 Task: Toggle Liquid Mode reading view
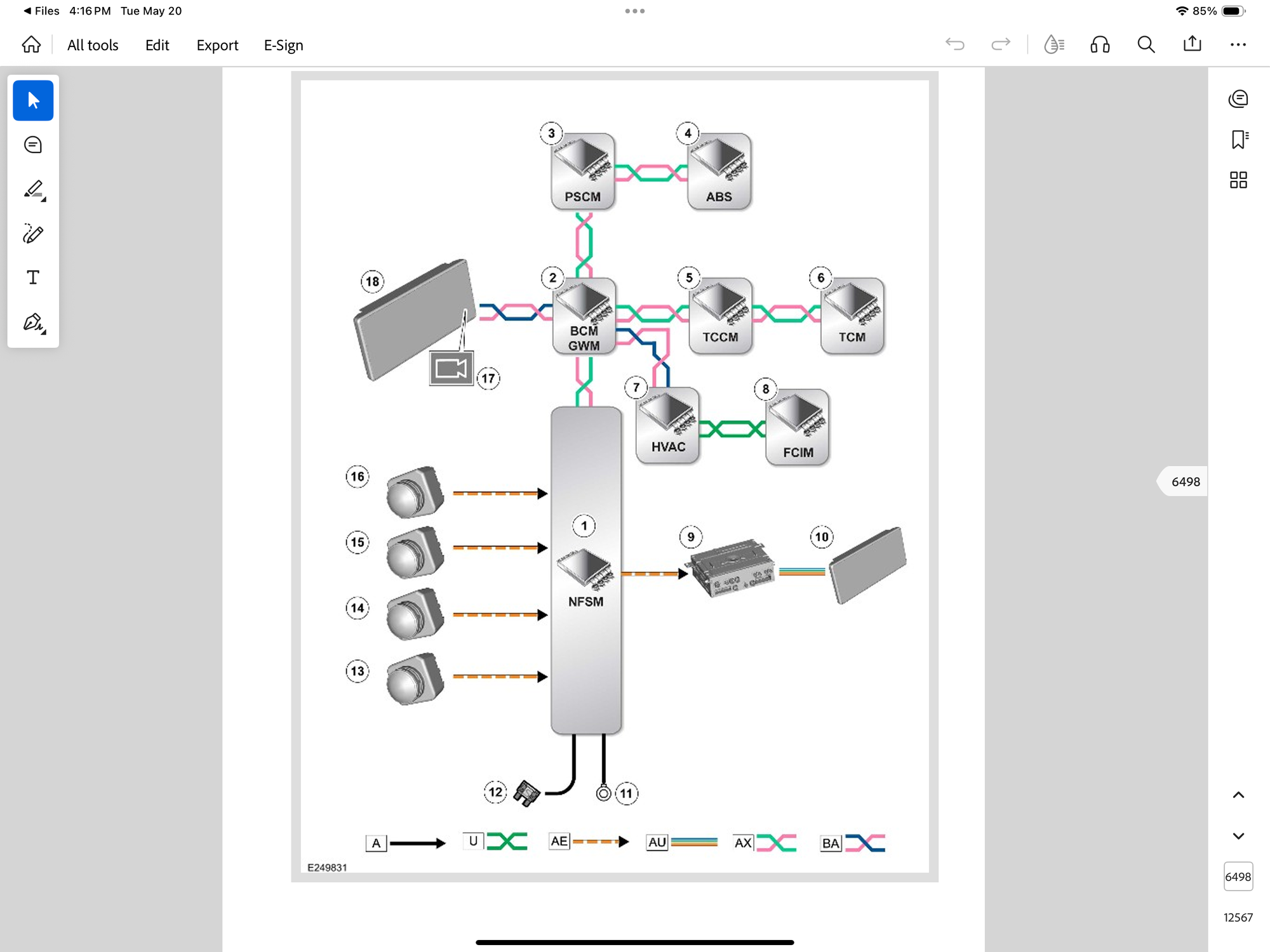[1054, 44]
